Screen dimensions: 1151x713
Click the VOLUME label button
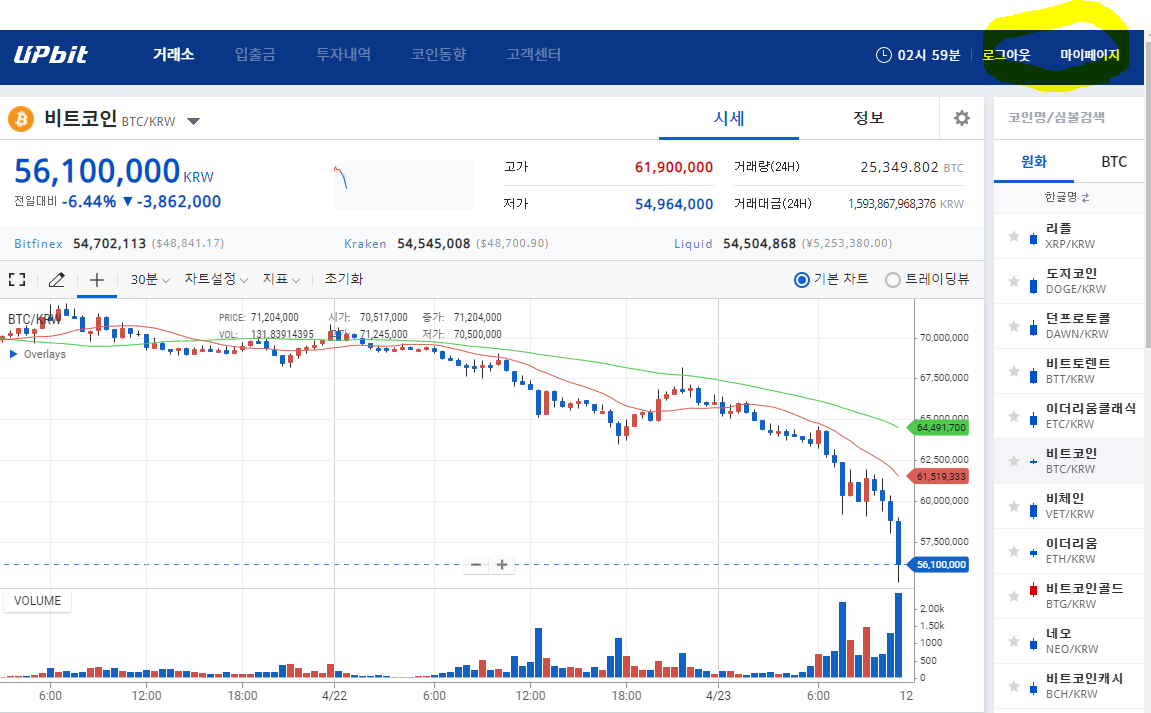point(37,601)
